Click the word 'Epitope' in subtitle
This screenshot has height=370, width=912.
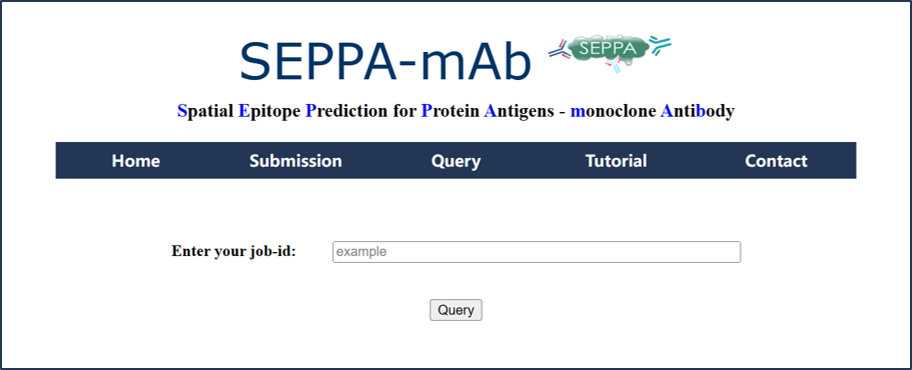pyautogui.click(x=269, y=111)
